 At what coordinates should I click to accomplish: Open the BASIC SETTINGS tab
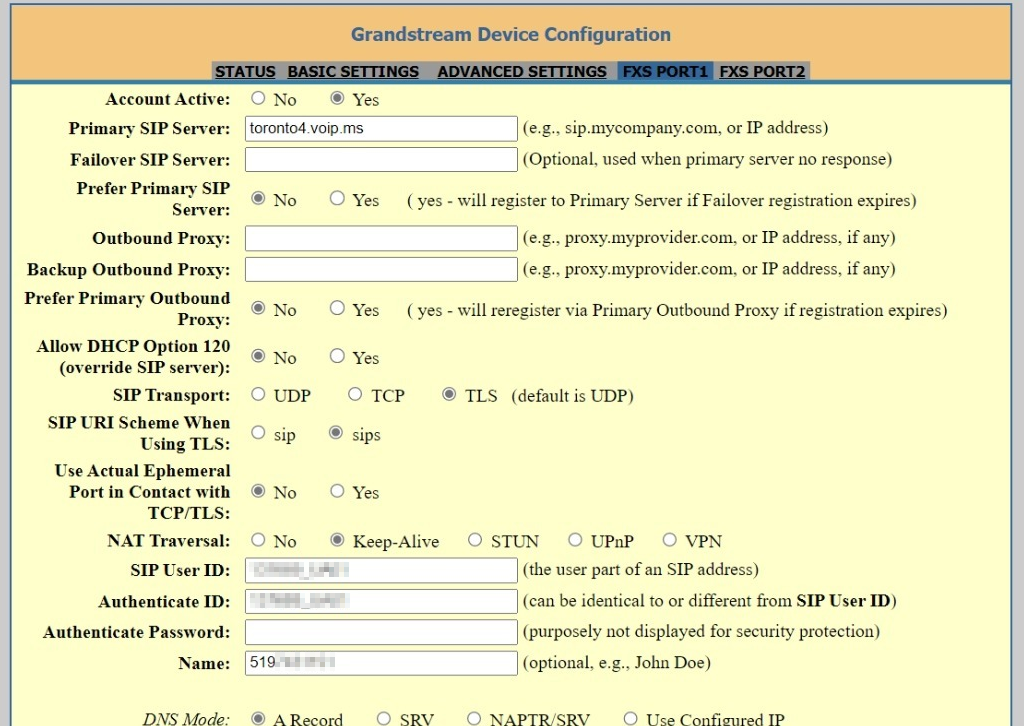click(353, 71)
